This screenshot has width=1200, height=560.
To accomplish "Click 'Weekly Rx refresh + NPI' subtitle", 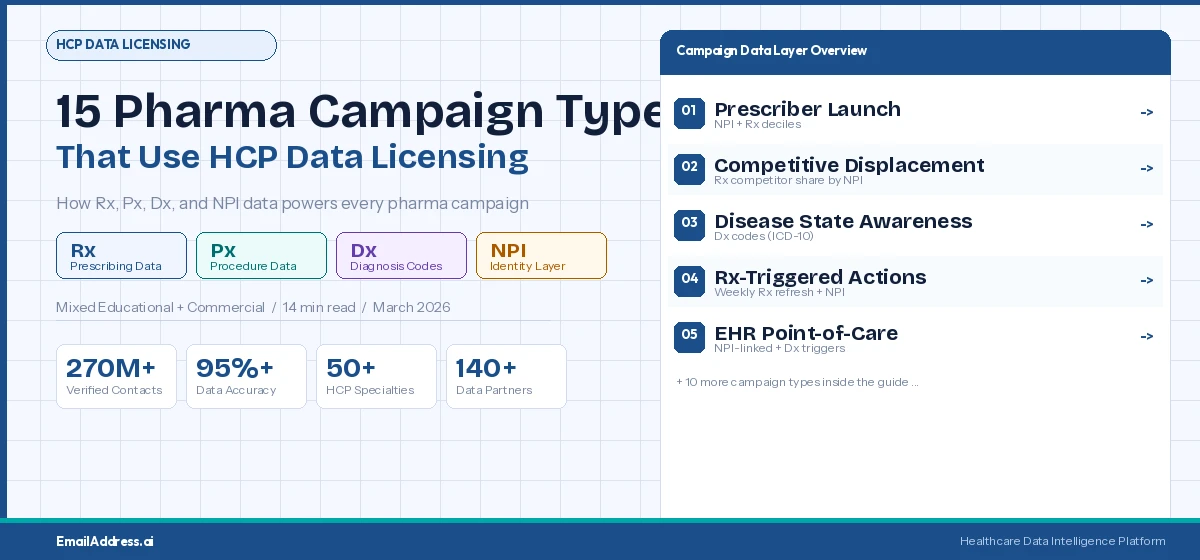I will (x=779, y=293).
